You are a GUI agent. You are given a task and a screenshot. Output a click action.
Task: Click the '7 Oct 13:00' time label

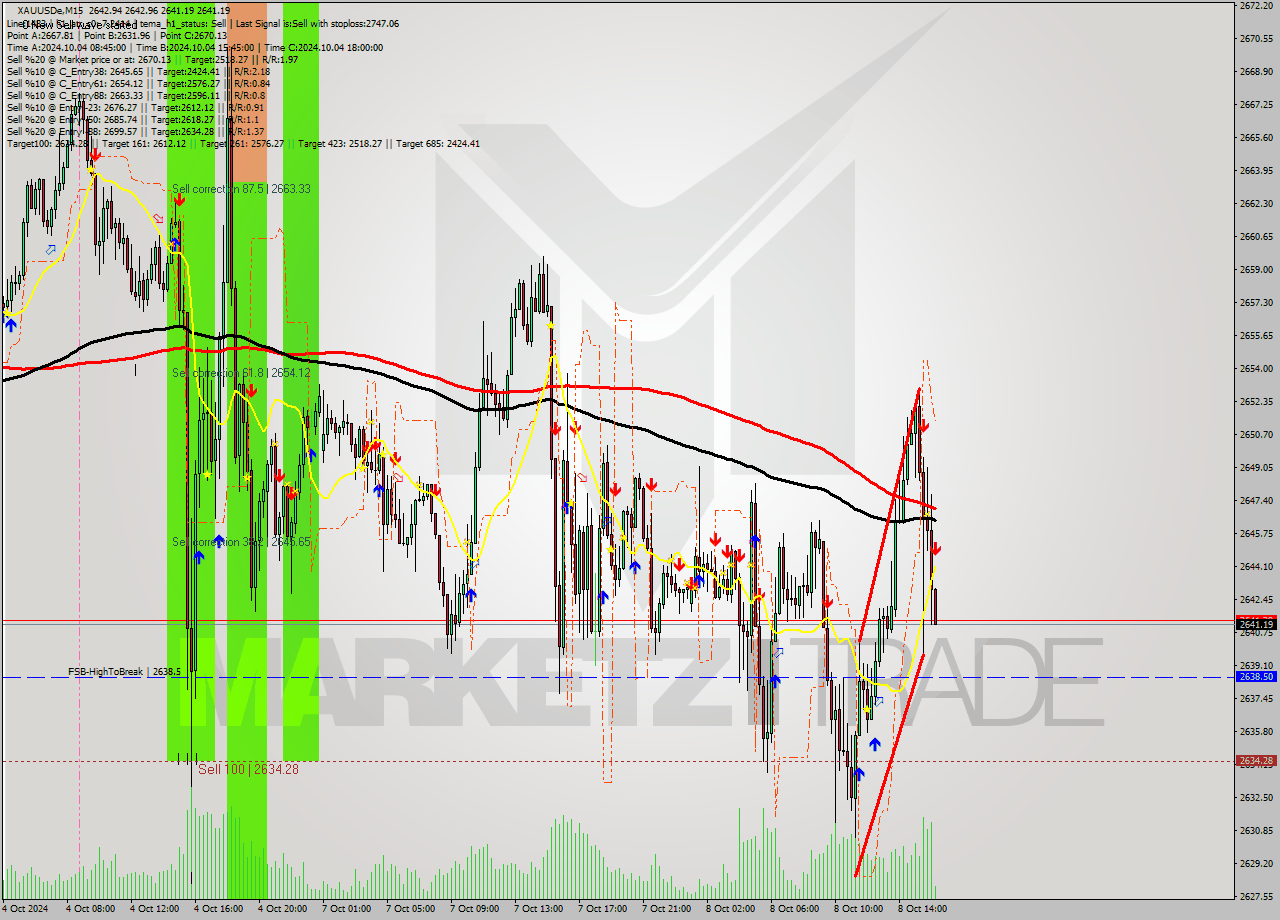pyautogui.click(x=539, y=909)
